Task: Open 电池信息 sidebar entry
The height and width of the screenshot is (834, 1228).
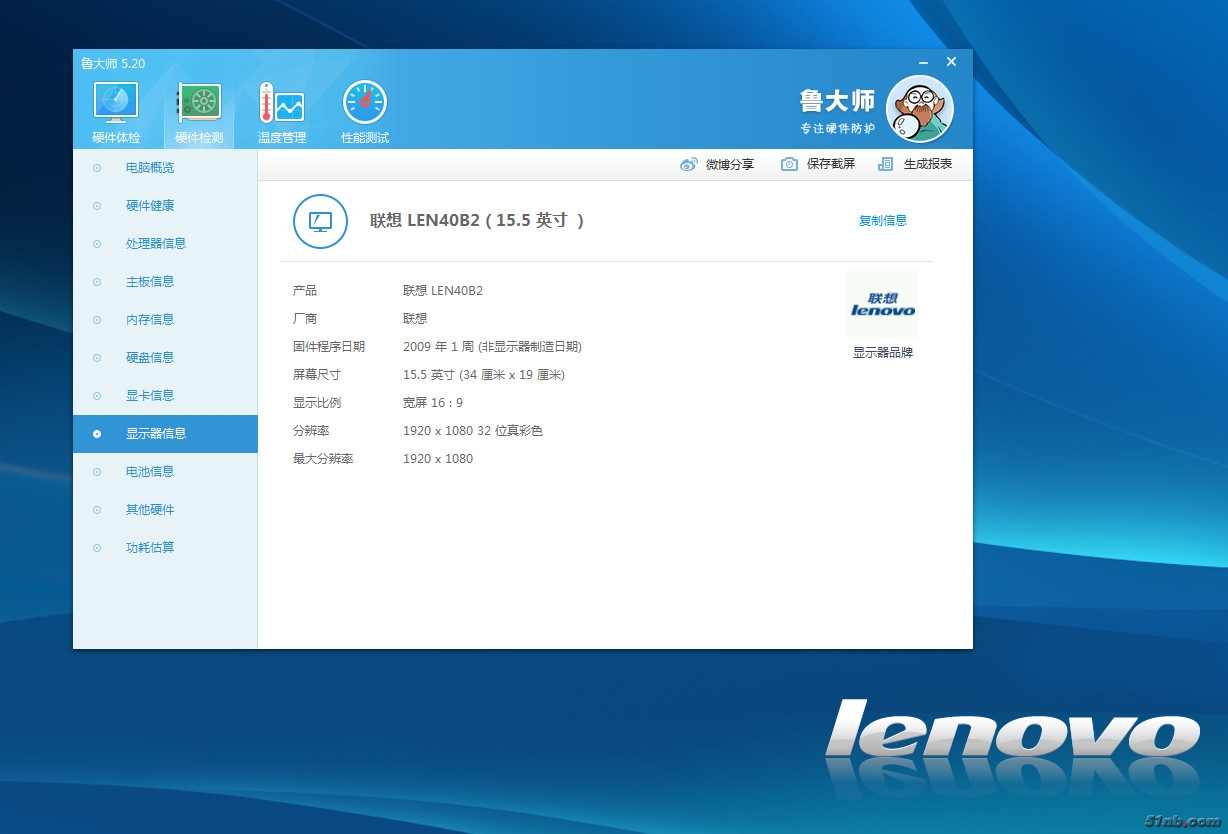Action: pos(150,472)
